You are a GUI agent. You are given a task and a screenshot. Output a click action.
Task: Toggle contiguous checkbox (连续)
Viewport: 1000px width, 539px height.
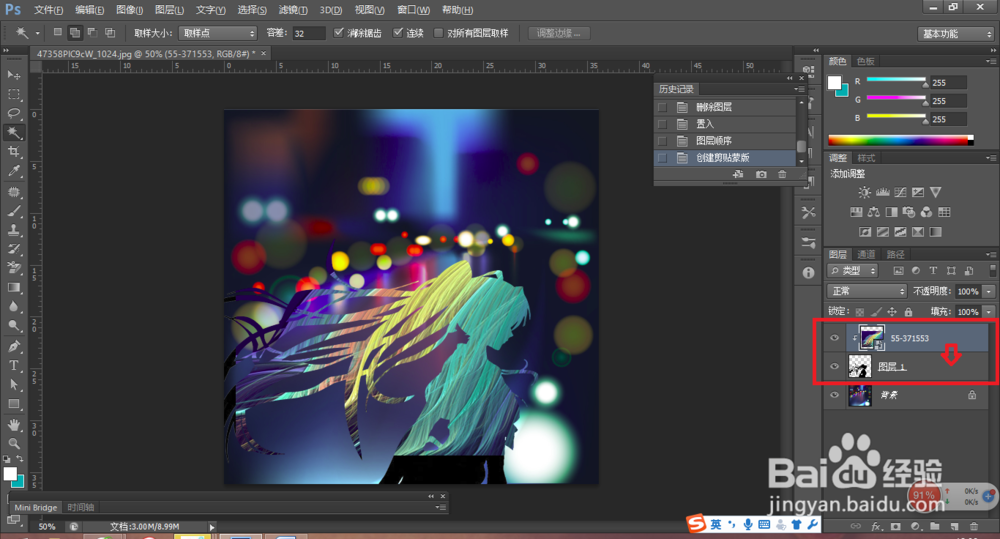tap(398, 33)
